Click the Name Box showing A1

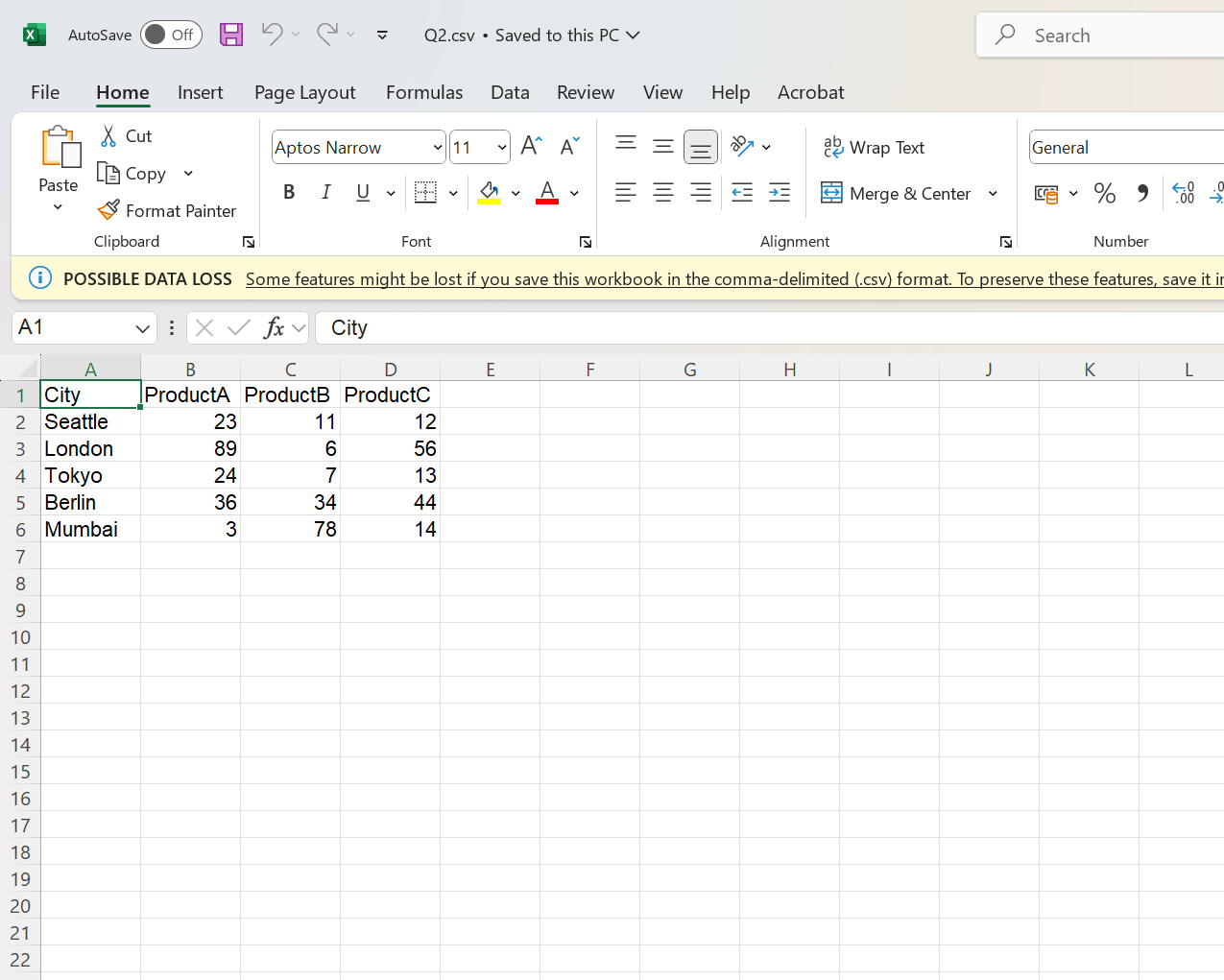(x=84, y=327)
